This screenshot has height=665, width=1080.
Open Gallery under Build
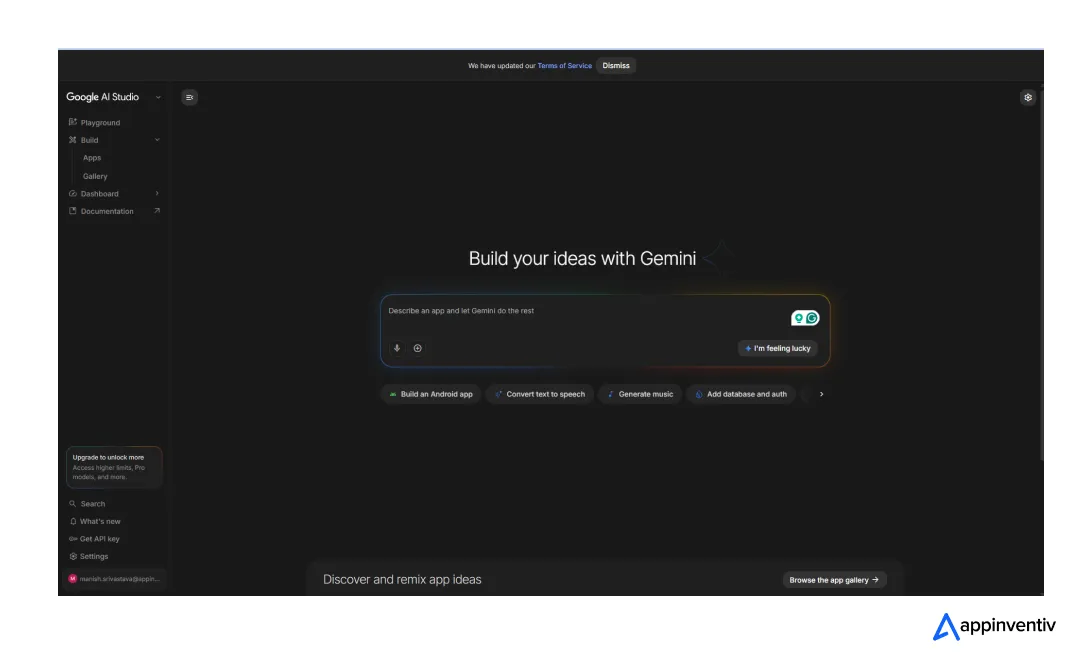[x=95, y=176]
